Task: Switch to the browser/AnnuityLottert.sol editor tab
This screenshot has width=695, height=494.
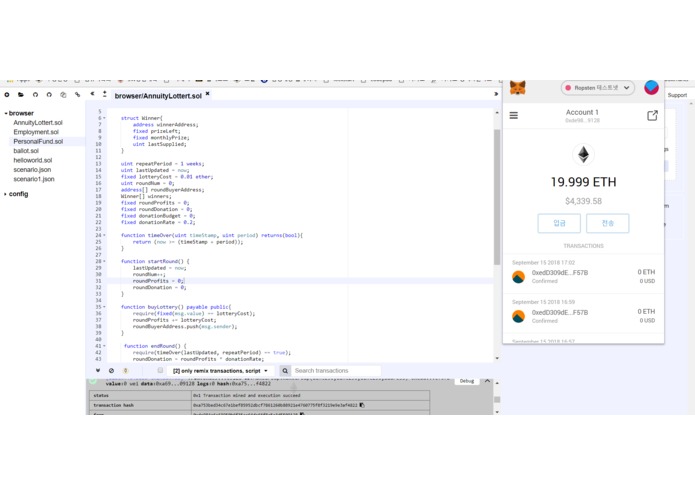Action: (158, 96)
